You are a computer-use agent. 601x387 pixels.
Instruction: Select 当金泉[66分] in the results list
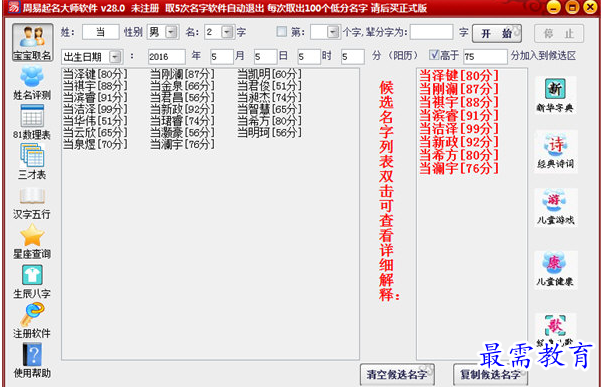pos(182,86)
